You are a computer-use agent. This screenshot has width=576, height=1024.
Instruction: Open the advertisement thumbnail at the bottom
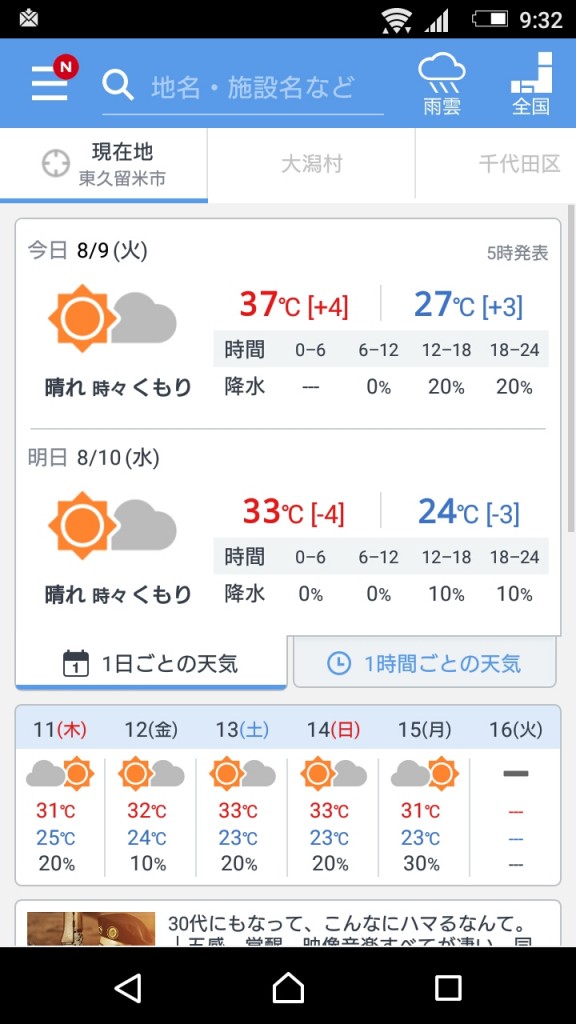click(91, 929)
